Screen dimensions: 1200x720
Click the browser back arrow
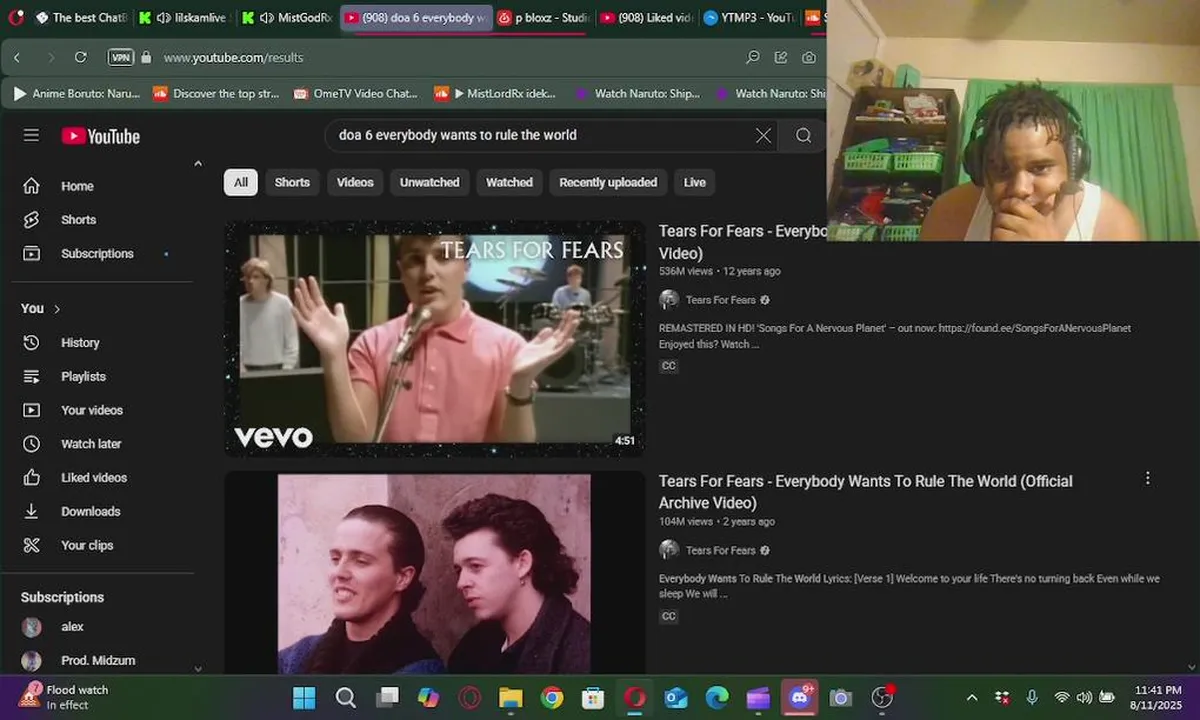17,58
